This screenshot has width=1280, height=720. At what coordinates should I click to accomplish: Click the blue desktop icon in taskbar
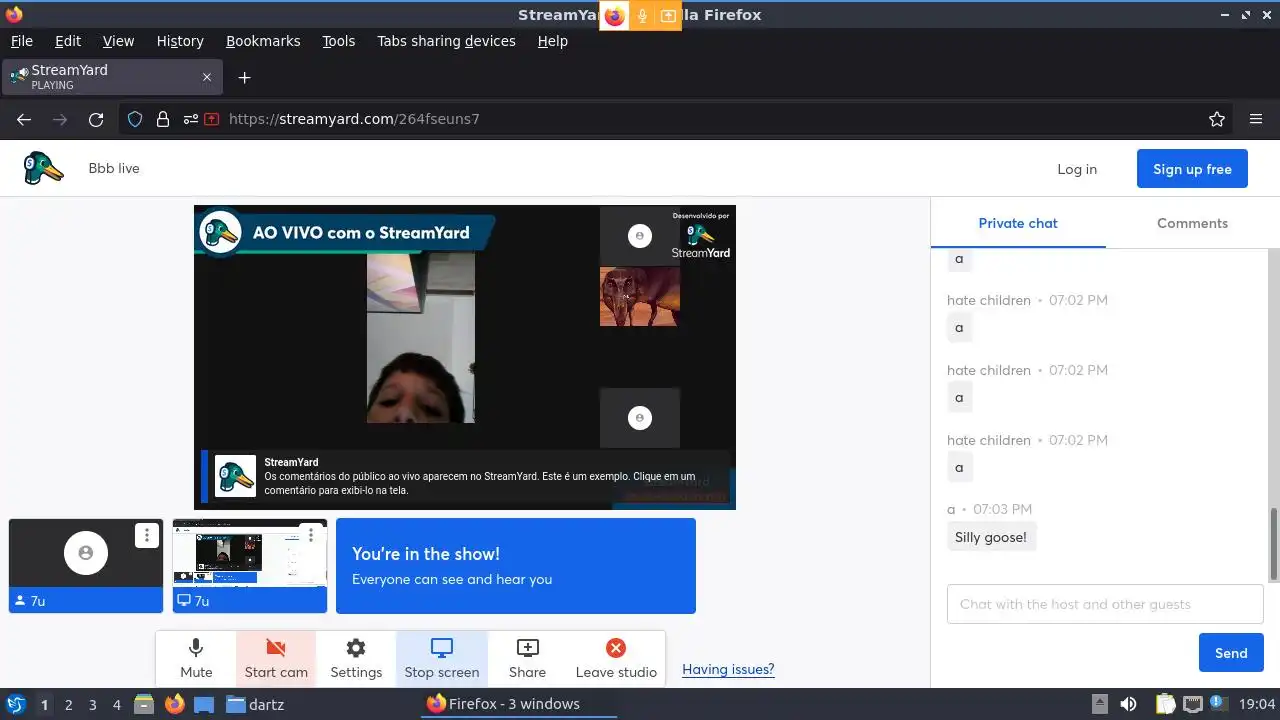click(204, 704)
